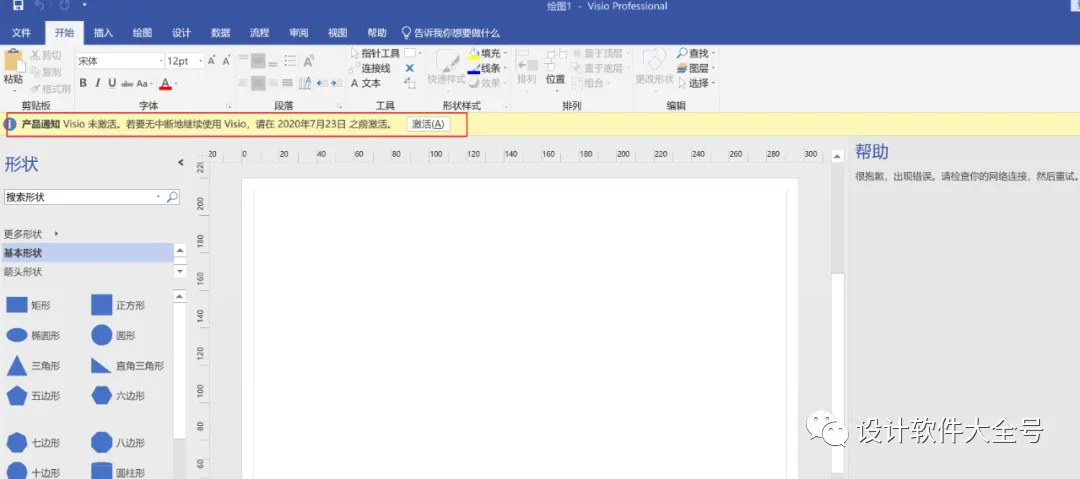Click the Save icon in title bar
Screen dimensions: 1080x479
click(x=18, y=6)
